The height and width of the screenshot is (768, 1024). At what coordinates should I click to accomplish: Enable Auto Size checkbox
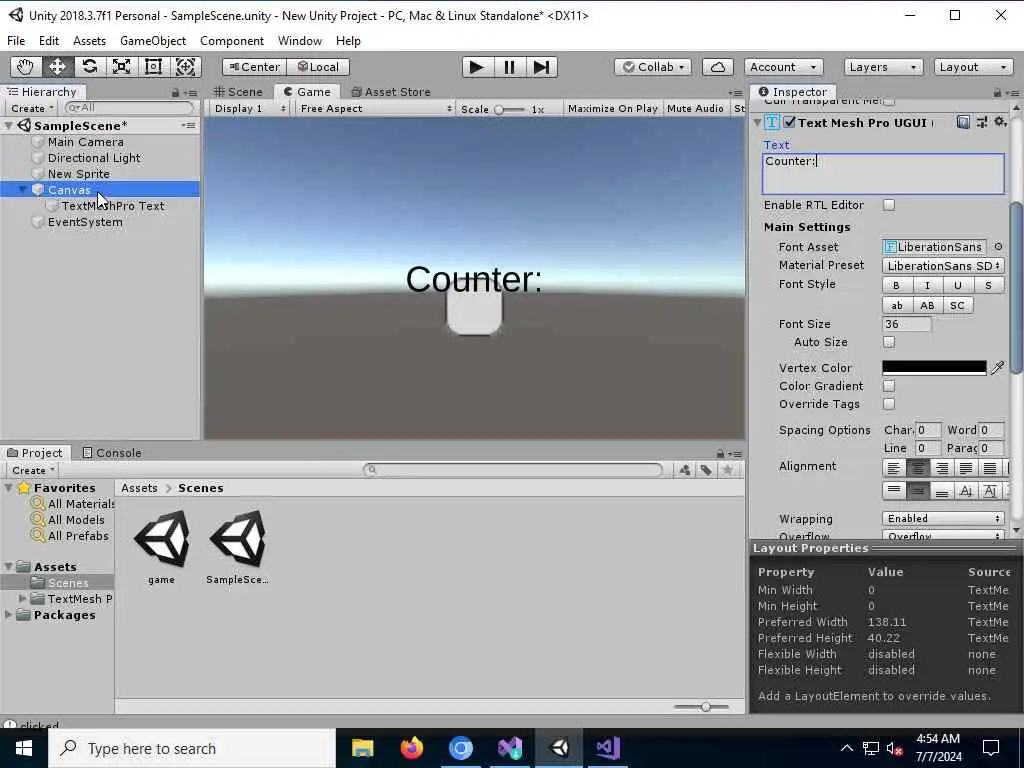[x=889, y=342]
